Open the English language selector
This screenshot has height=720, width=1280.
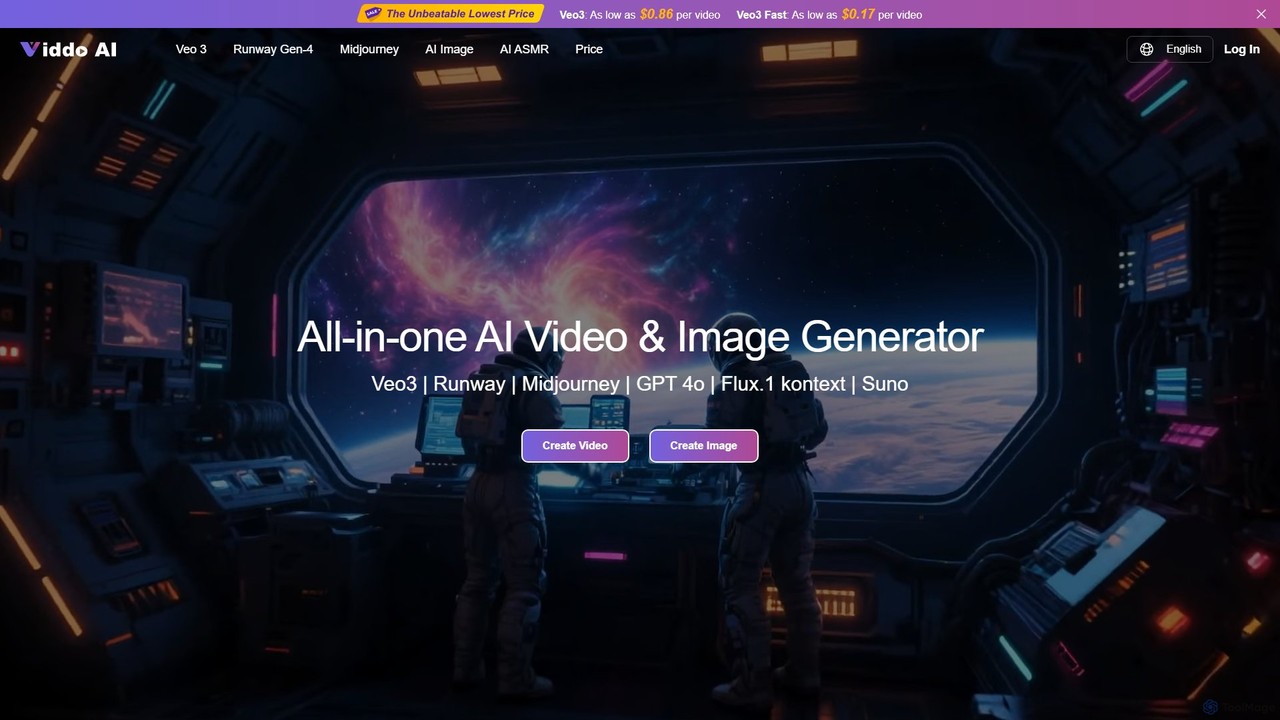(1170, 49)
